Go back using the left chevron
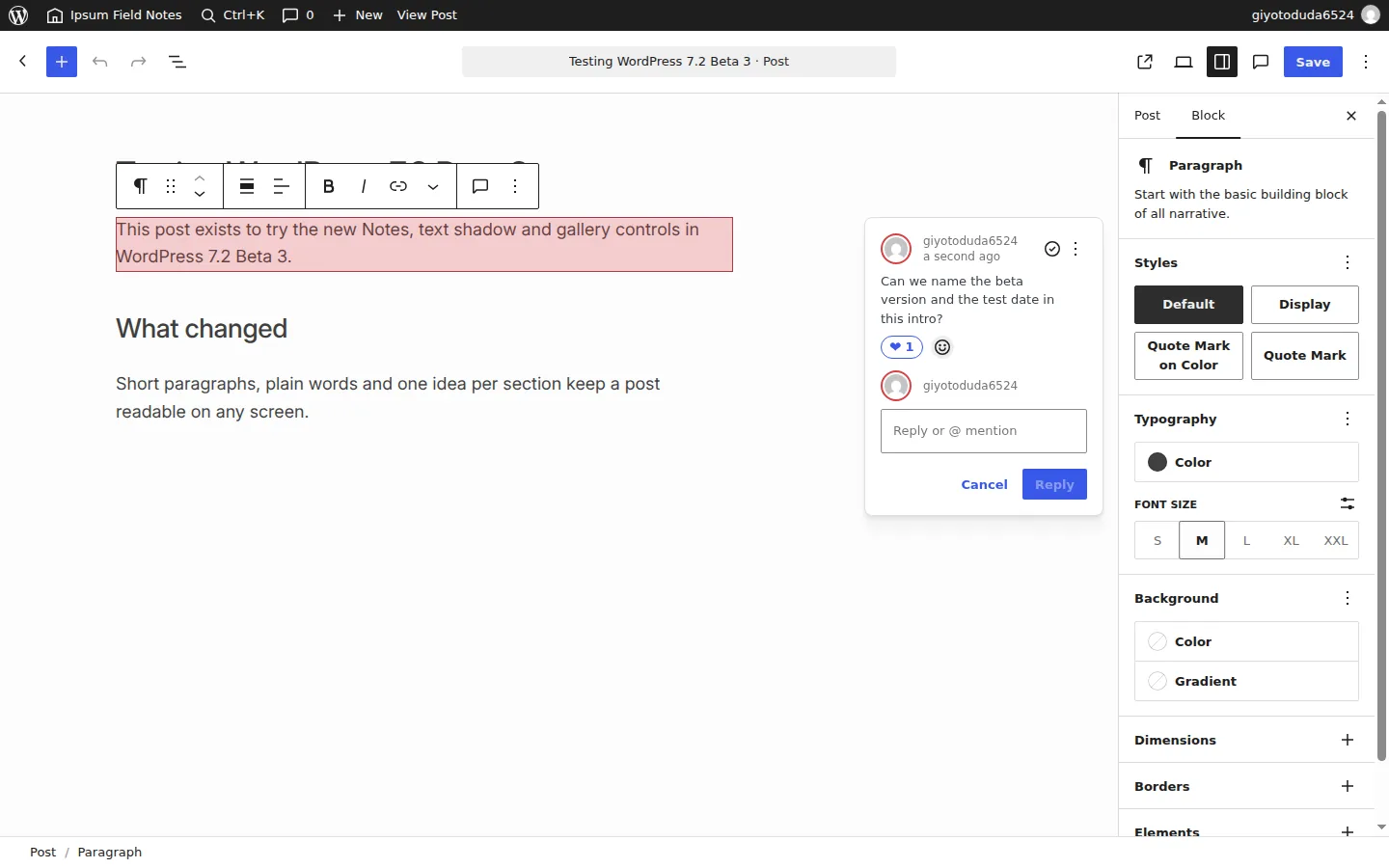 point(23,62)
